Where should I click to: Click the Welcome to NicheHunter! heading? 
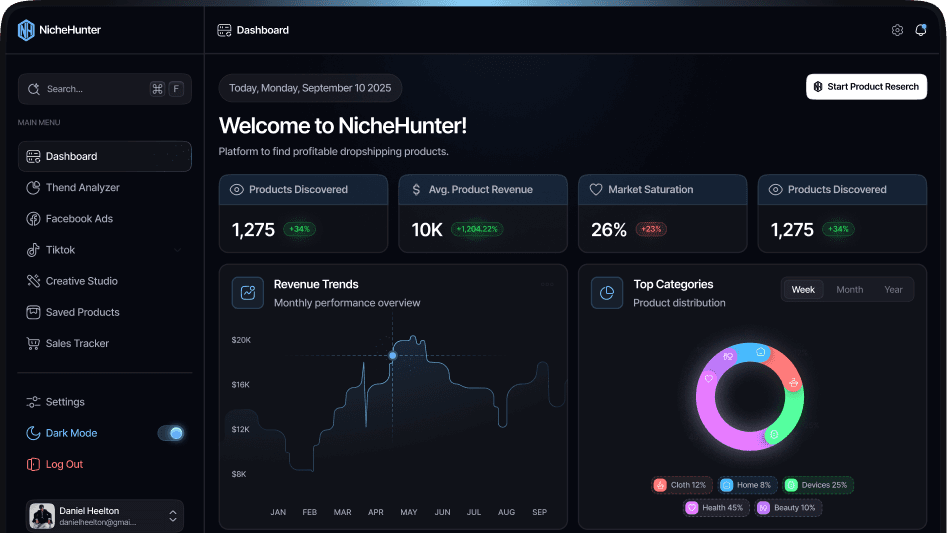tap(342, 126)
